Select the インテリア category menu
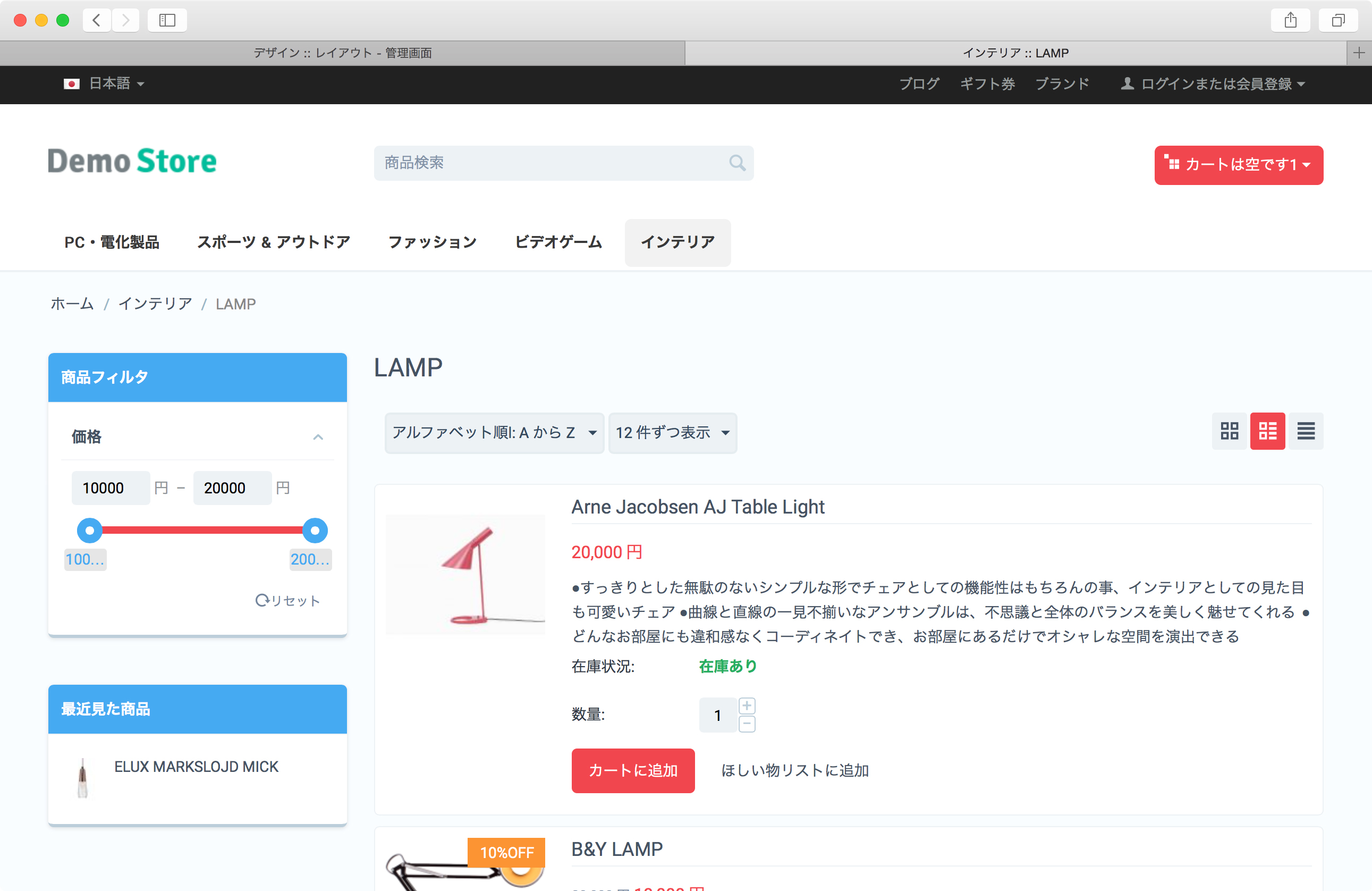The height and width of the screenshot is (891, 1372). tap(677, 242)
